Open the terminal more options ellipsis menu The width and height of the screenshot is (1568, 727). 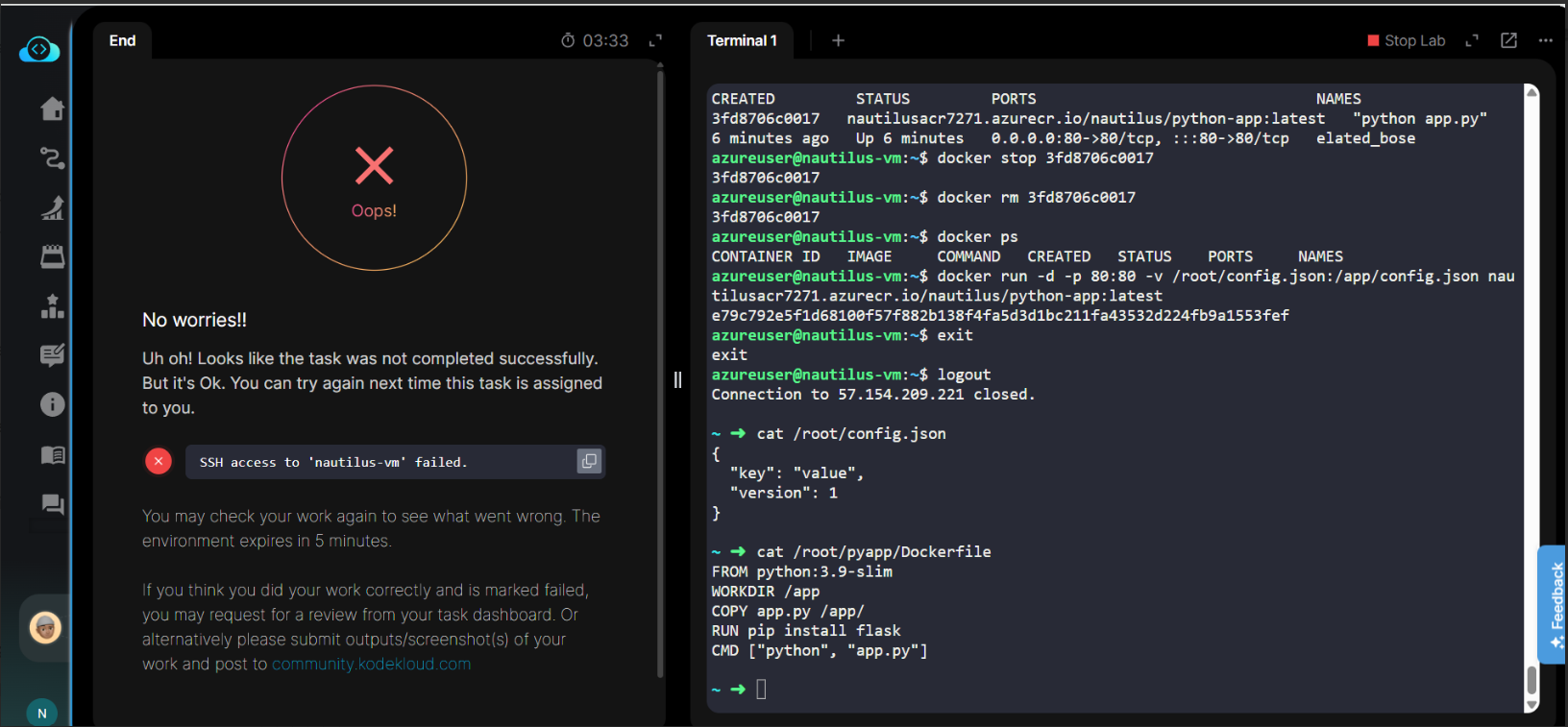(x=1545, y=40)
